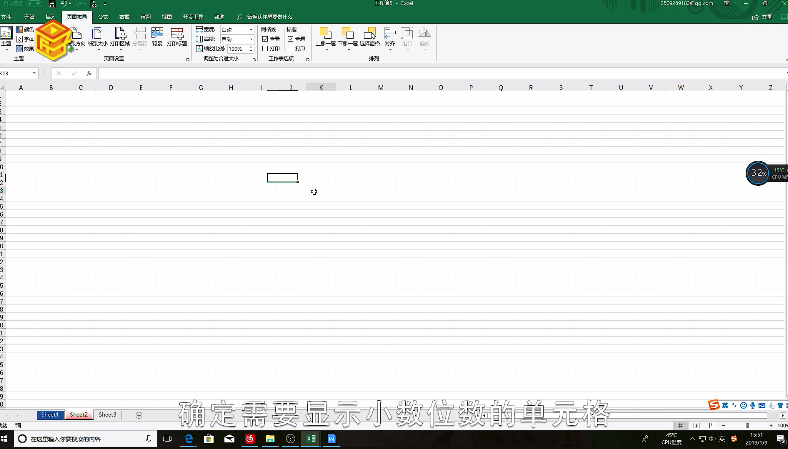Add a new sheet with the plus button
The width and height of the screenshot is (788, 449).
tap(138, 414)
